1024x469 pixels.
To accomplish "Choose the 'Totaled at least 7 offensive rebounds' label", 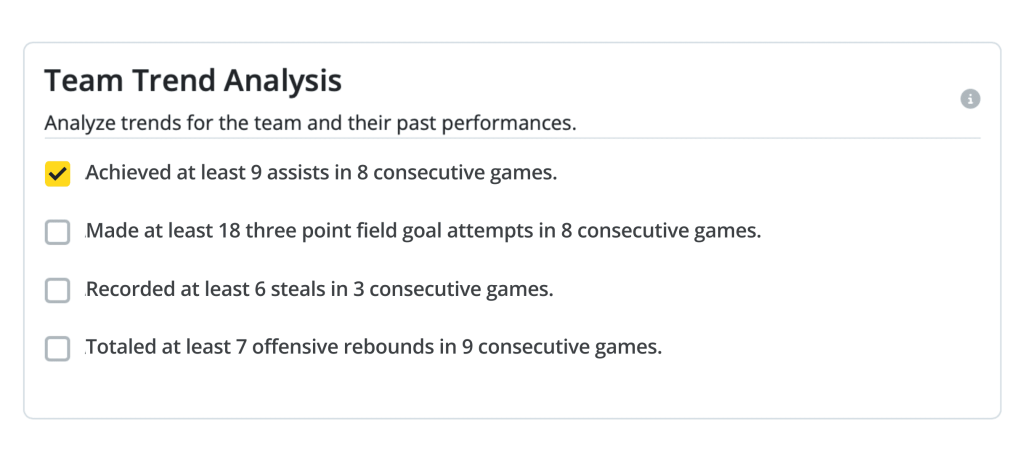I will click(x=374, y=348).
